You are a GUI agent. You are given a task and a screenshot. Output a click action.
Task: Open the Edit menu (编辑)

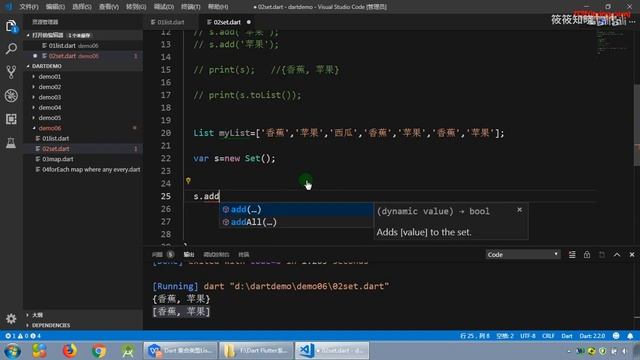click(55, 7)
